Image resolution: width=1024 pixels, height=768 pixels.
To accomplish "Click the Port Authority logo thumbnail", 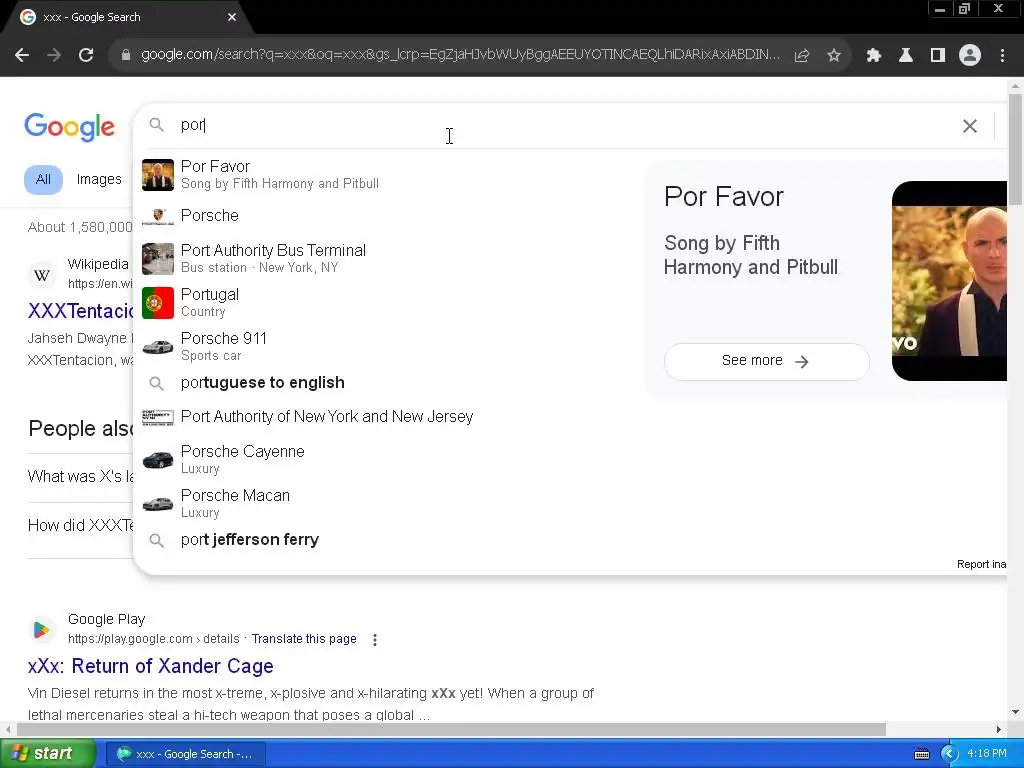I will tap(158, 417).
